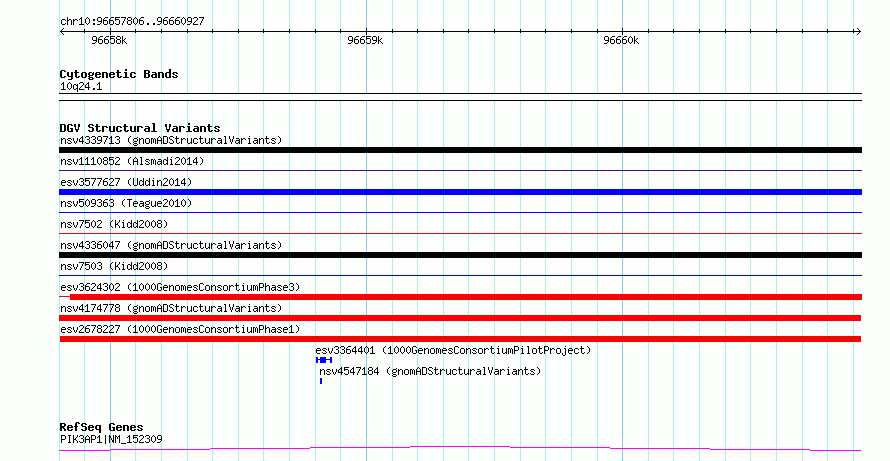
Task: Click the RefSeq Genes track heading
Action: [101, 427]
